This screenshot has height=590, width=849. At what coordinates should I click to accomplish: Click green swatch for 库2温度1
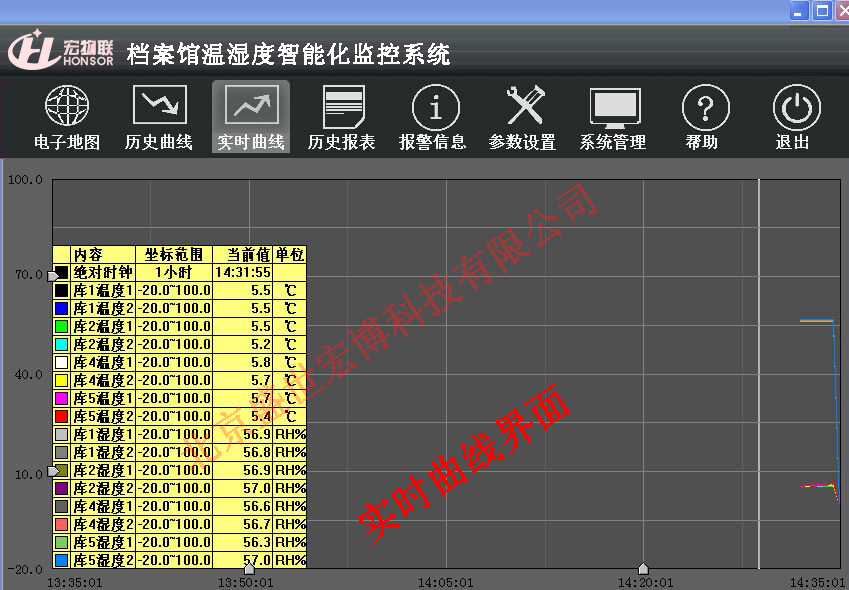[x=62, y=326]
